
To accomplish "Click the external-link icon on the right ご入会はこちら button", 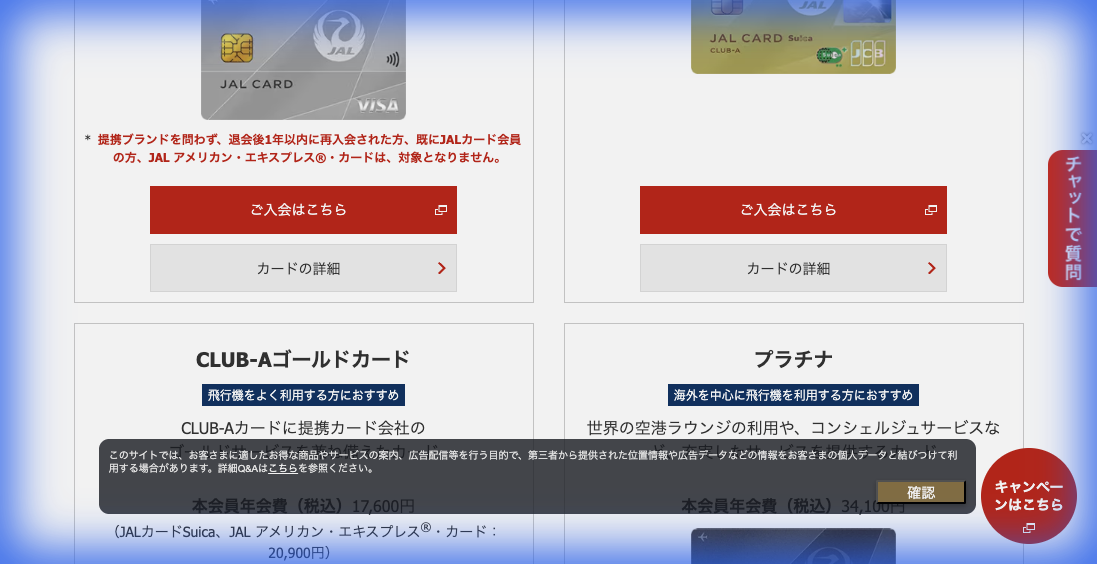I will click(x=930, y=210).
